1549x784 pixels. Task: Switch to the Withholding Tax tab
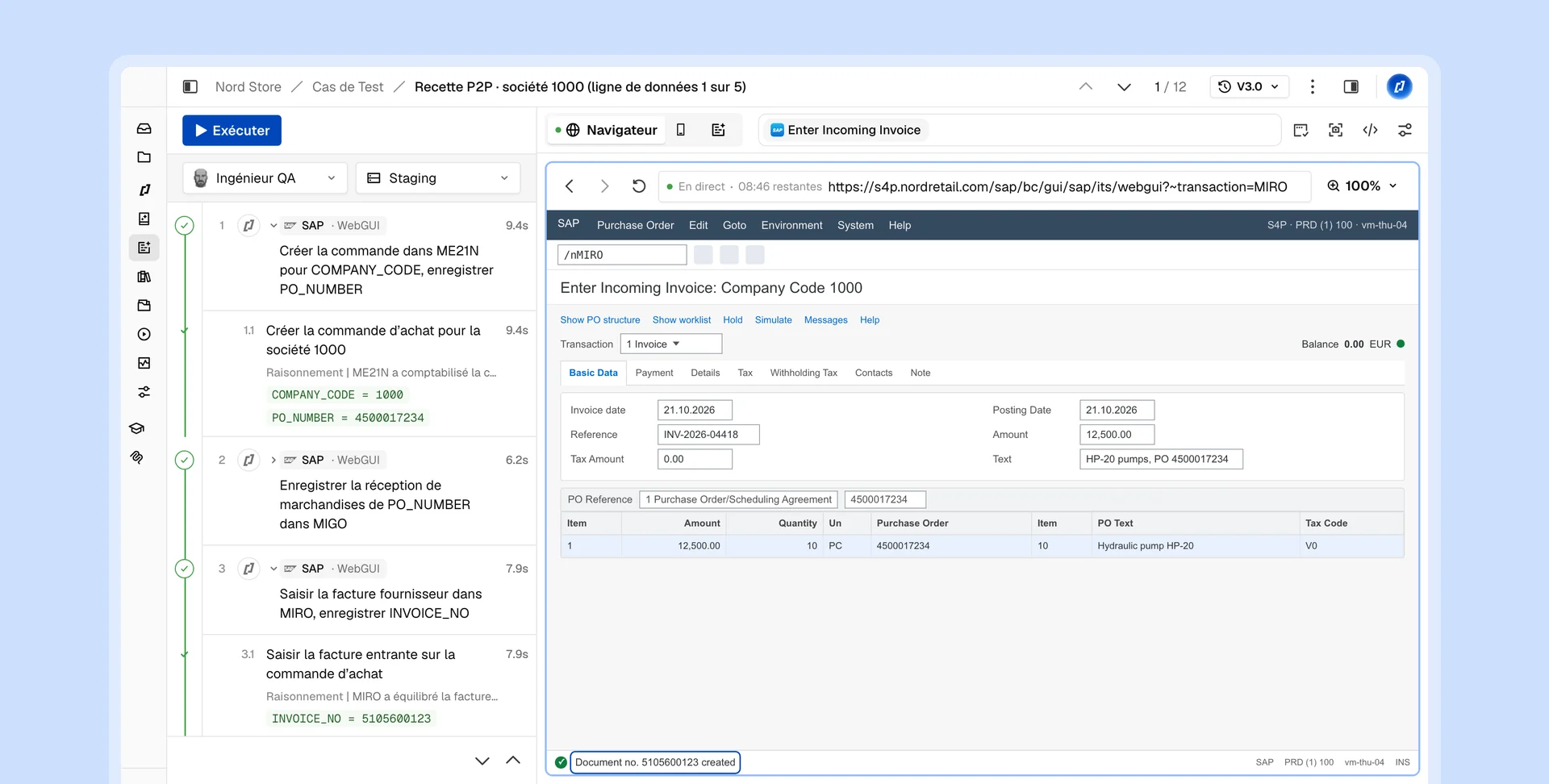pyautogui.click(x=804, y=373)
